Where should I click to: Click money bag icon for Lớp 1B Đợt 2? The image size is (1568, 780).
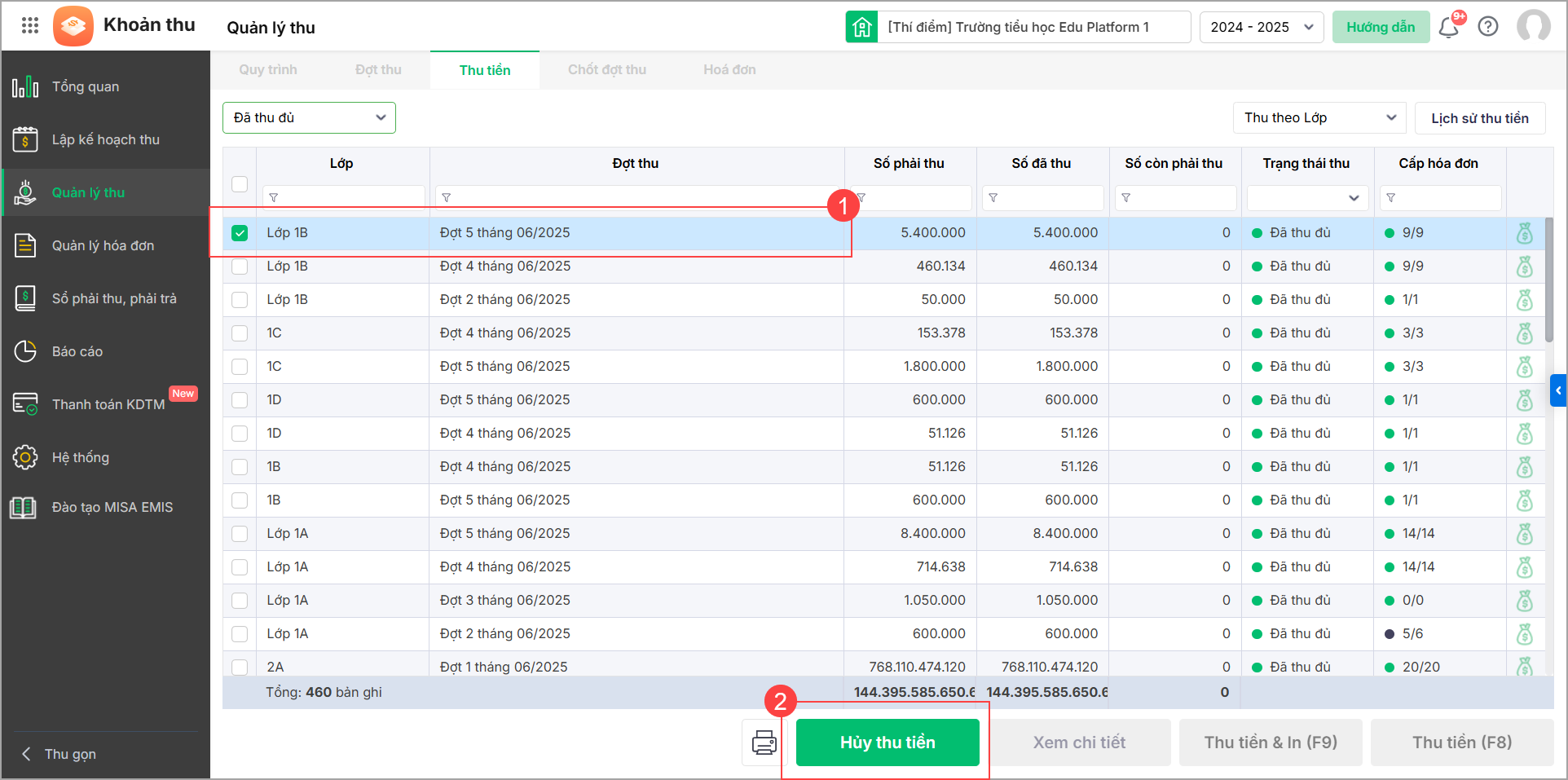click(1525, 300)
